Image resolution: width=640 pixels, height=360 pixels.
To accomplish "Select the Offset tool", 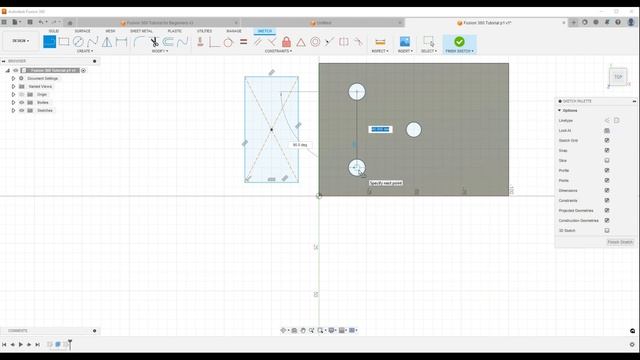I will coord(168,42).
